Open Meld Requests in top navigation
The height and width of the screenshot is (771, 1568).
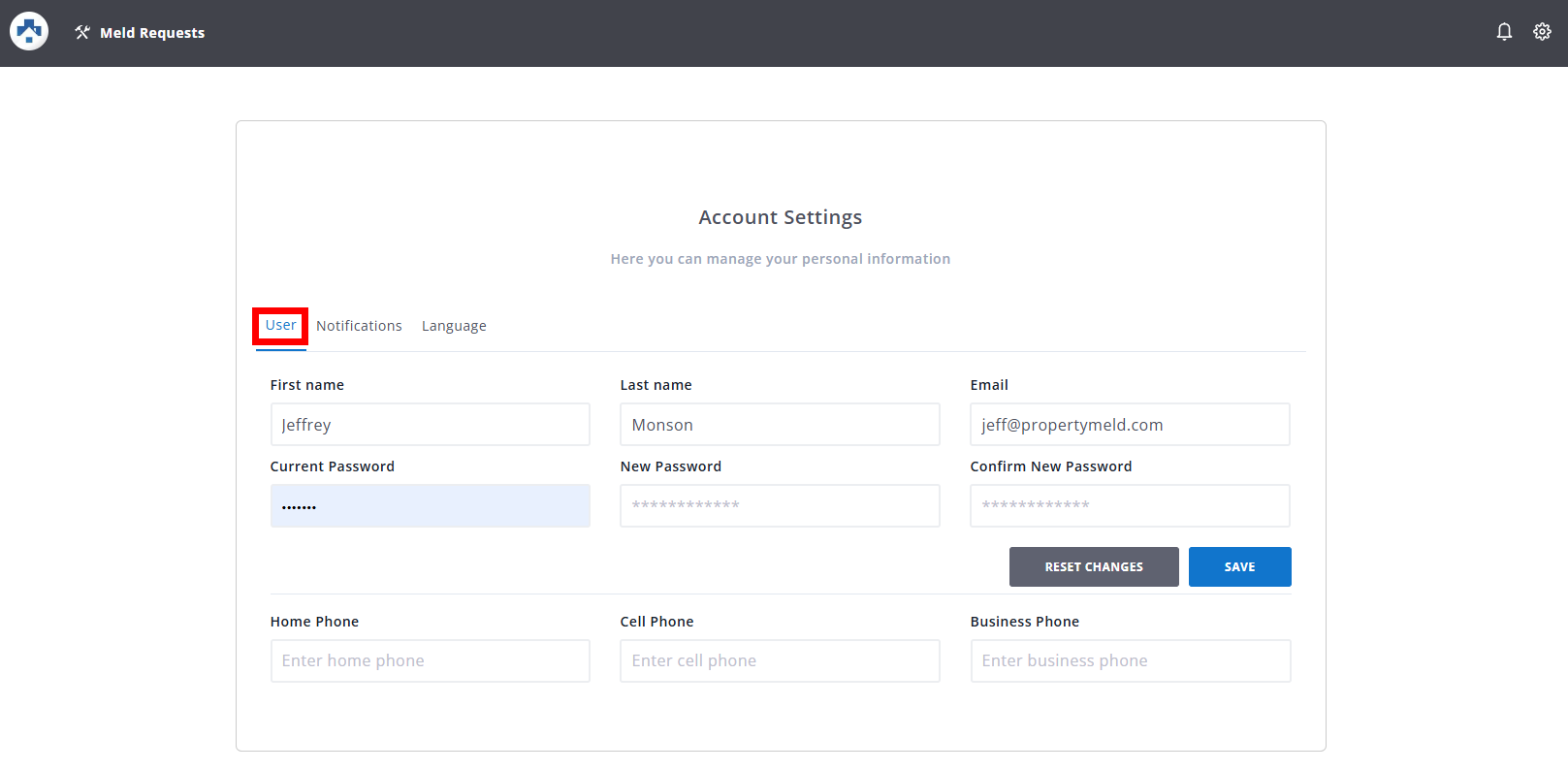[x=151, y=33]
